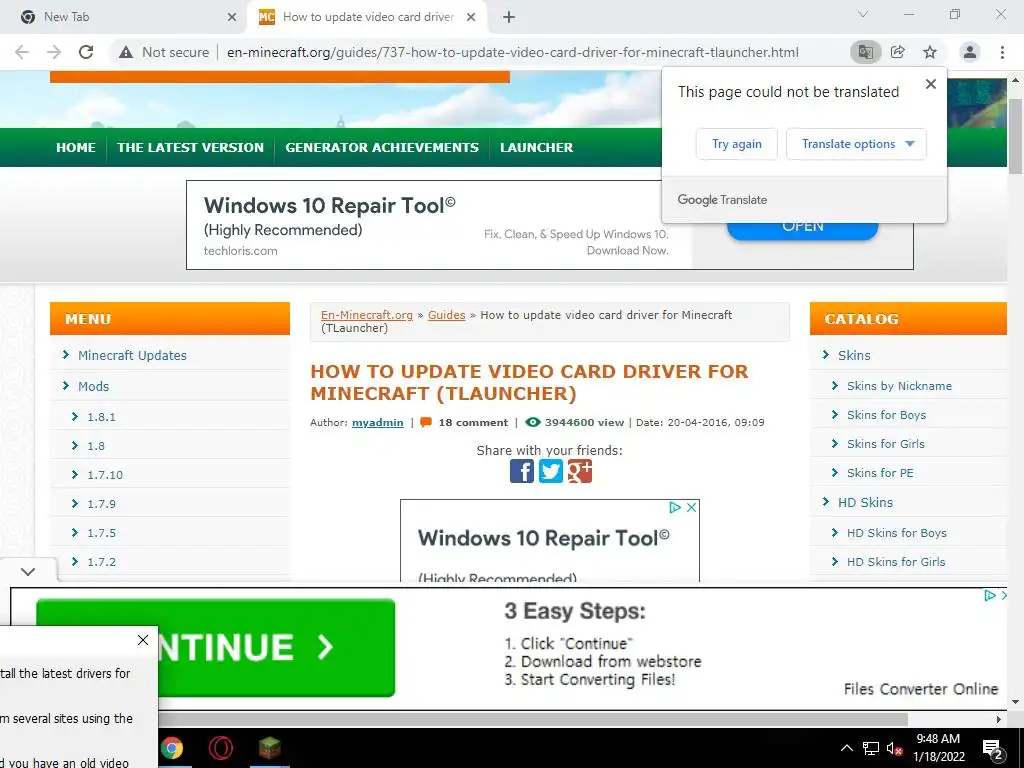Image resolution: width=1024 pixels, height=768 pixels.
Task: Open the Chrome profile avatar icon
Action: pos(970,52)
